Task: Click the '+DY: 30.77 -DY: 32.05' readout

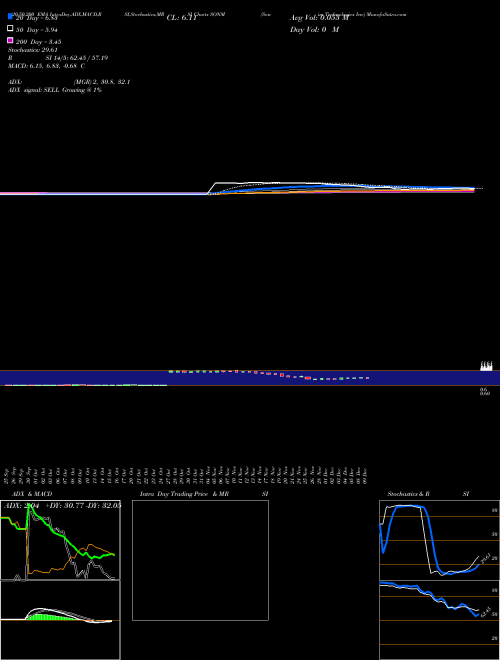Action: point(83,506)
